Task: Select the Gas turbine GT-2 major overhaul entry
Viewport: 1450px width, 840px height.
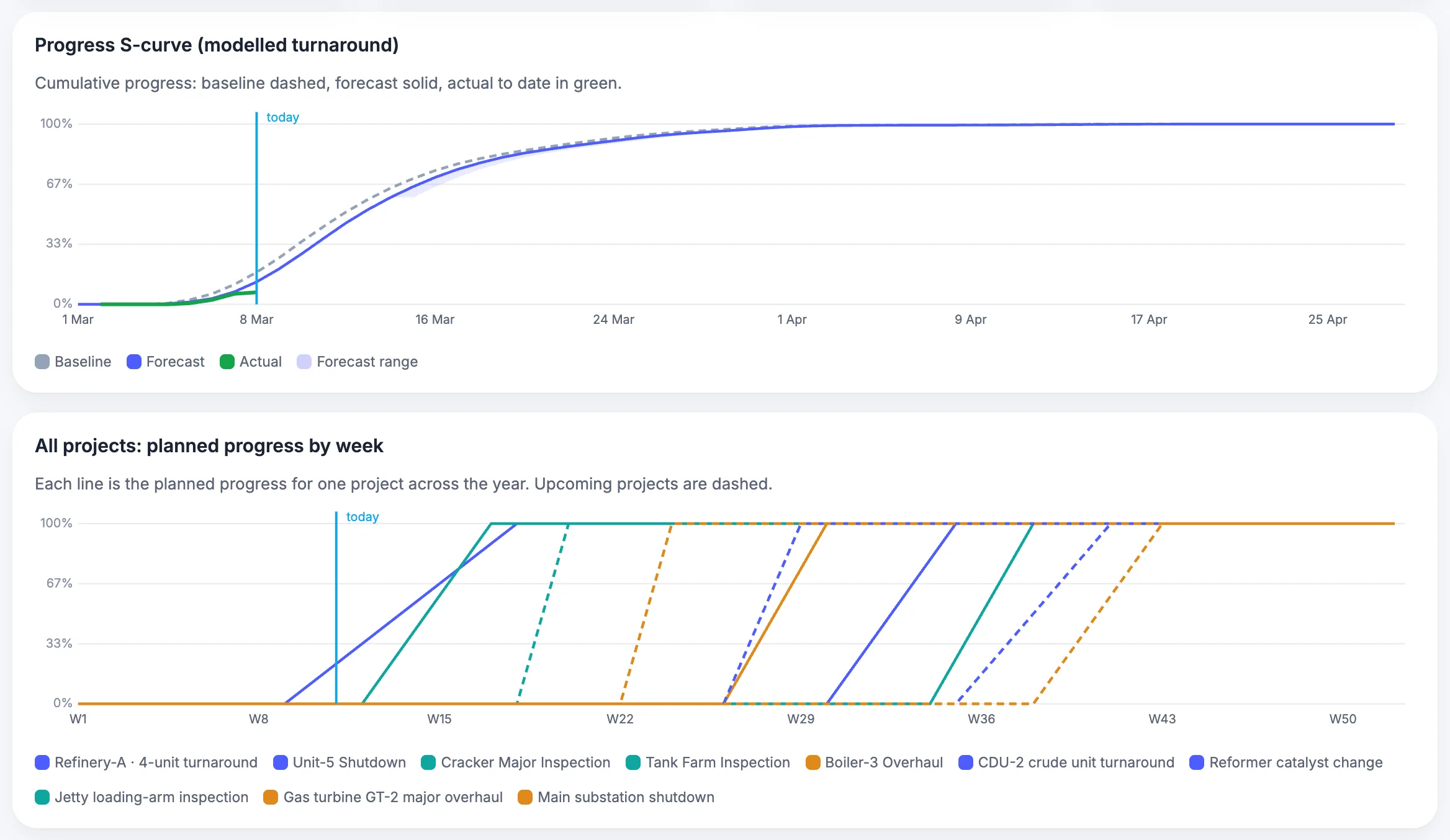Action: [383, 797]
